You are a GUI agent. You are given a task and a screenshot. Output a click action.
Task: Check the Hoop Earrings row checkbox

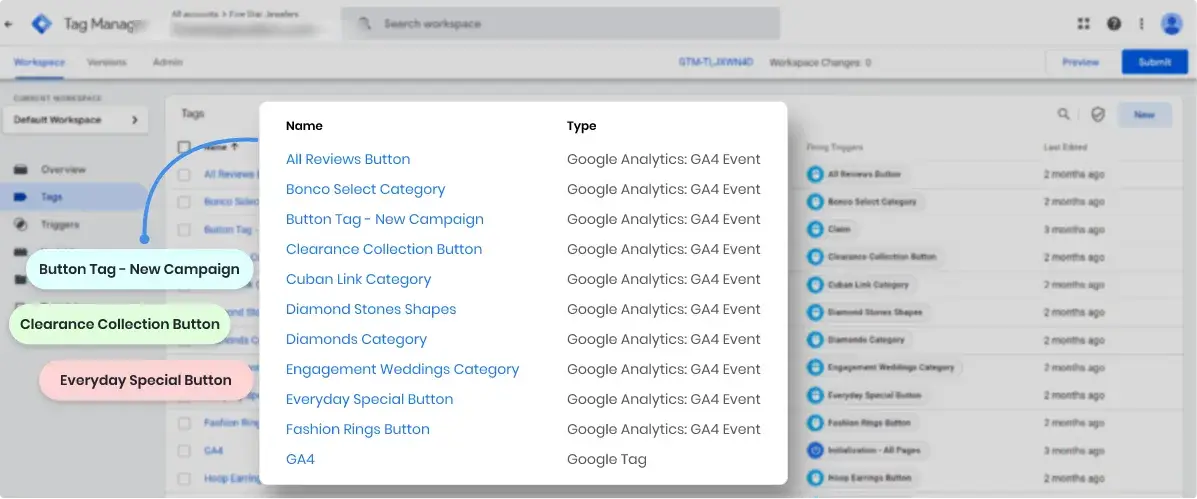(184, 478)
